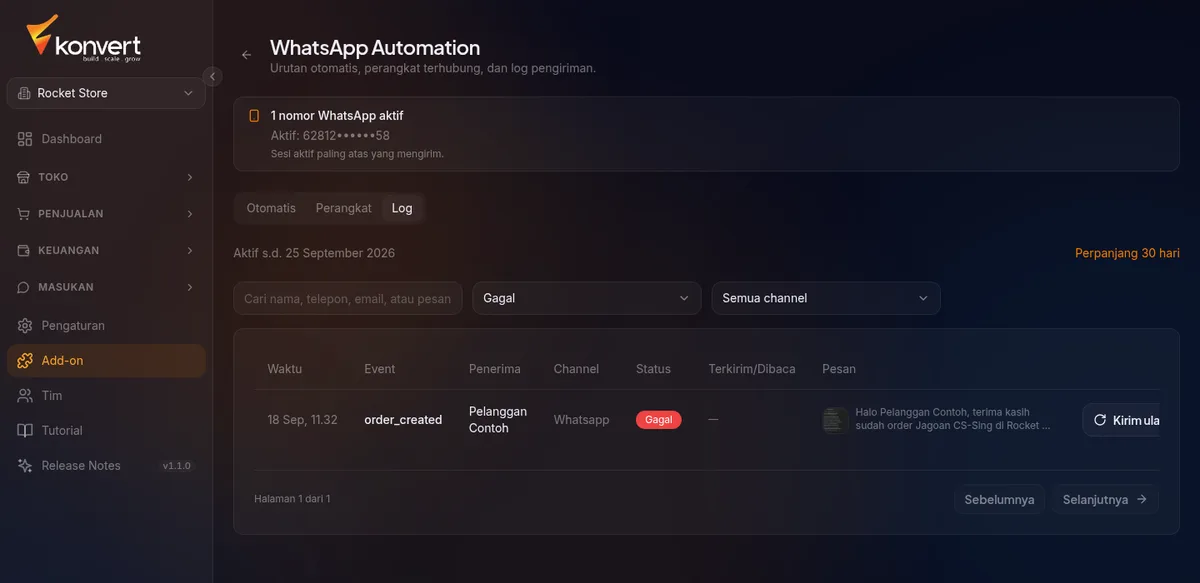This screenshot has height=583, width=1200.
Task: Open the Add-on sidebar item
Action: tap(106, 360)
